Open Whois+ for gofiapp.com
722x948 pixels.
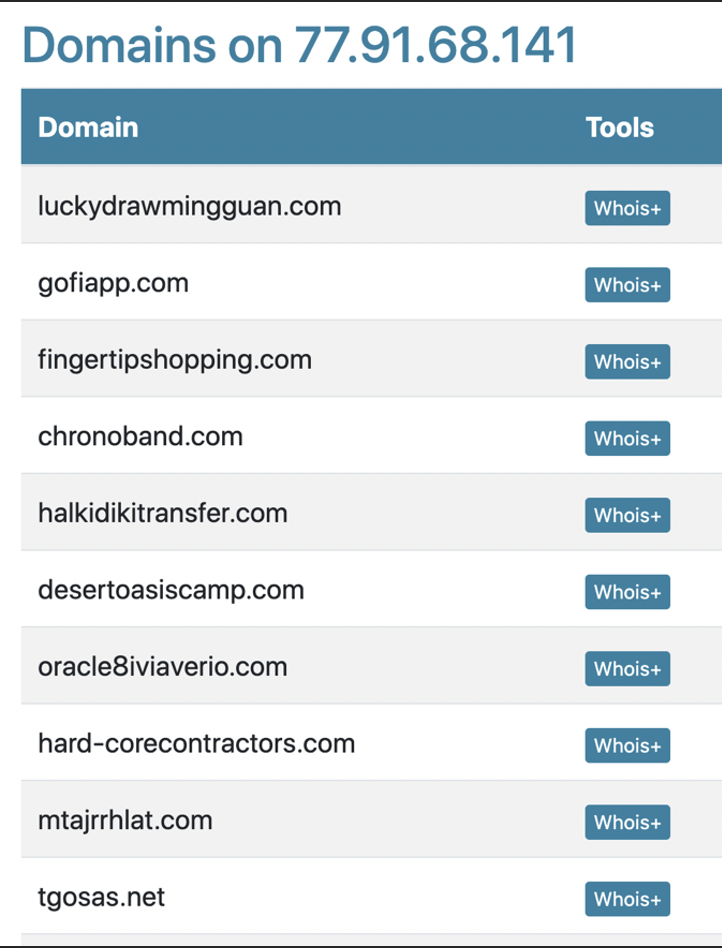[627, 285]
